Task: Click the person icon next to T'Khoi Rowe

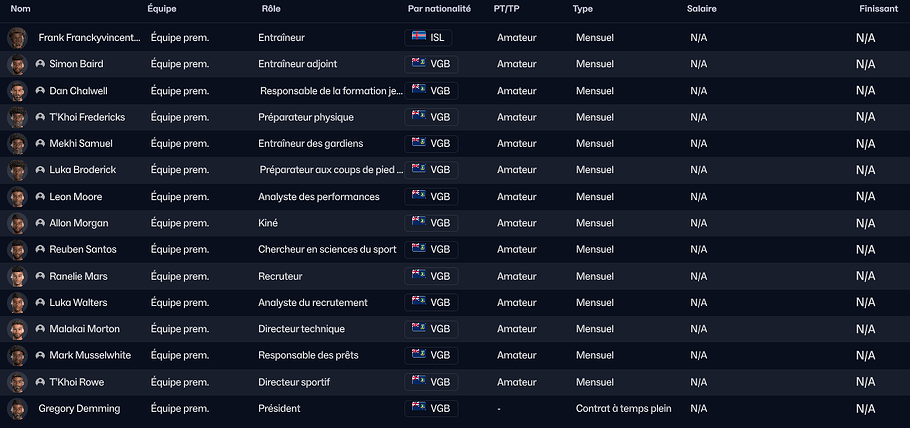Action: 40,382
